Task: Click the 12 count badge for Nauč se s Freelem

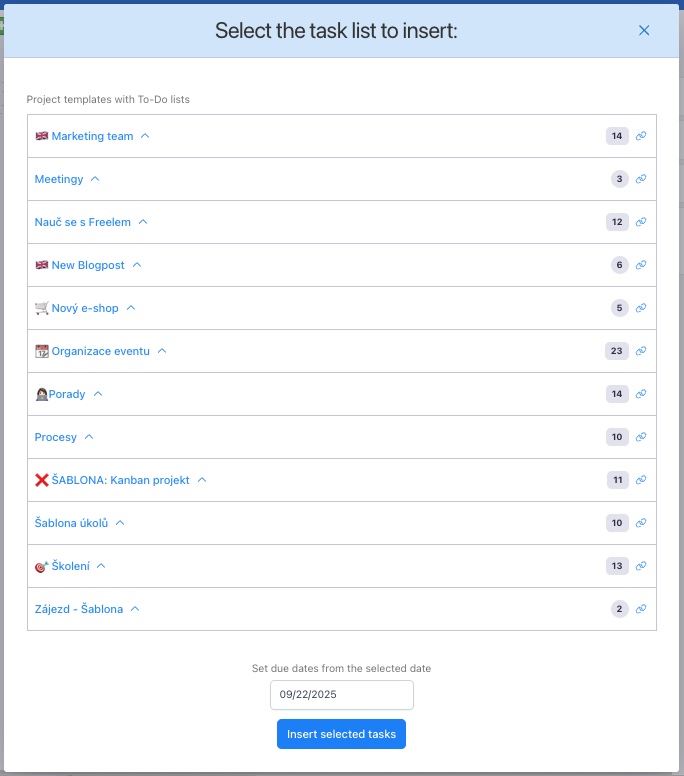Action: coord(617,222)
